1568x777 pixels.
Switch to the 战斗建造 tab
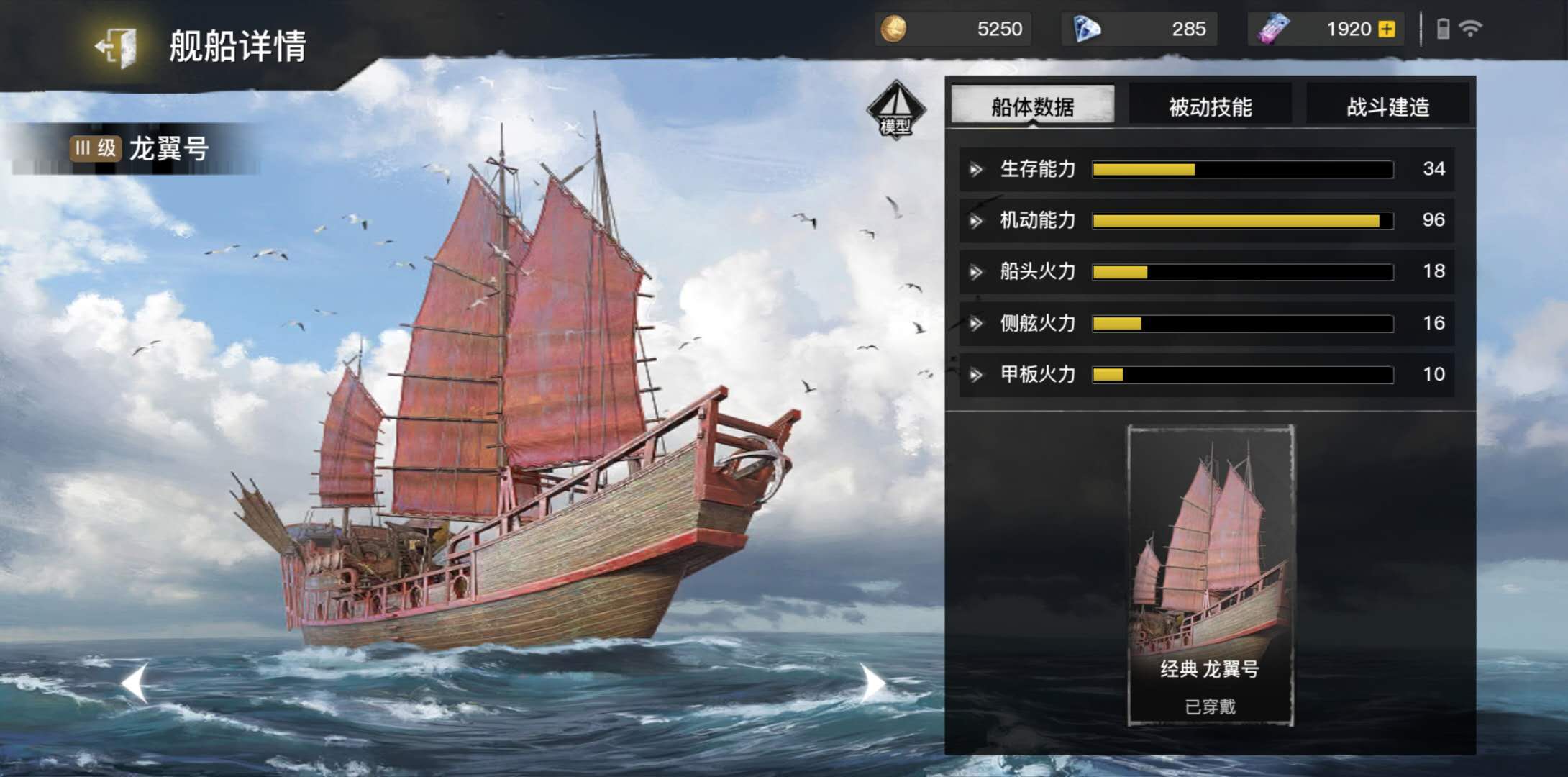tap(1387, 106)
